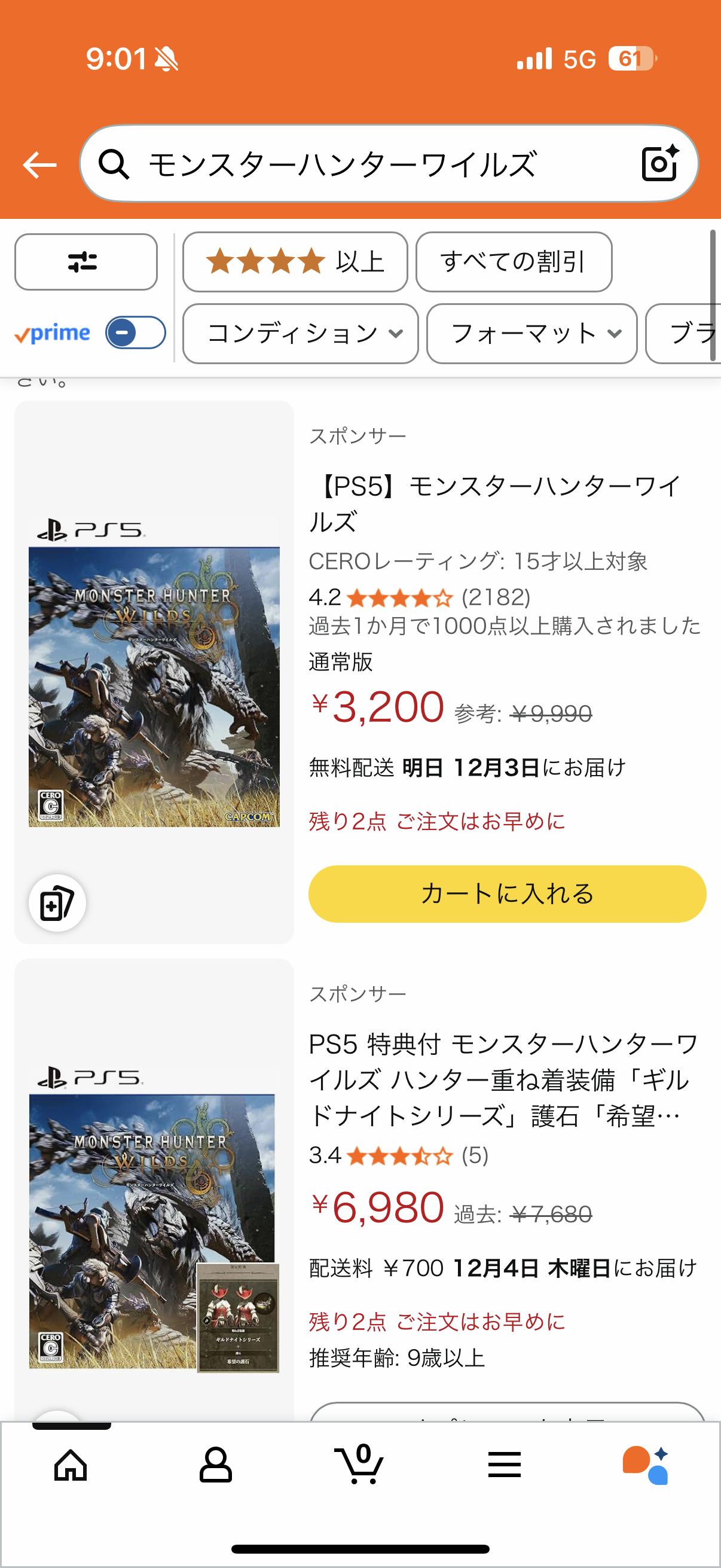
Task: Open the filter sliders icon
Action: [85, 262]
